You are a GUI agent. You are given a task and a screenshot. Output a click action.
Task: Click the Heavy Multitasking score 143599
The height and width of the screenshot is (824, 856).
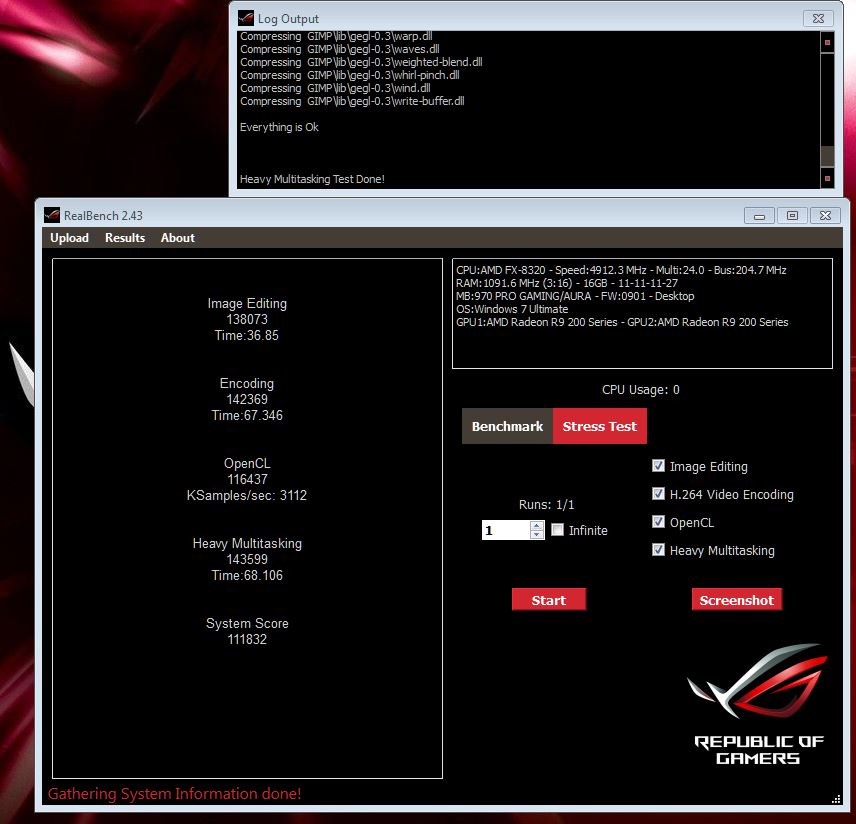(247, 559)
